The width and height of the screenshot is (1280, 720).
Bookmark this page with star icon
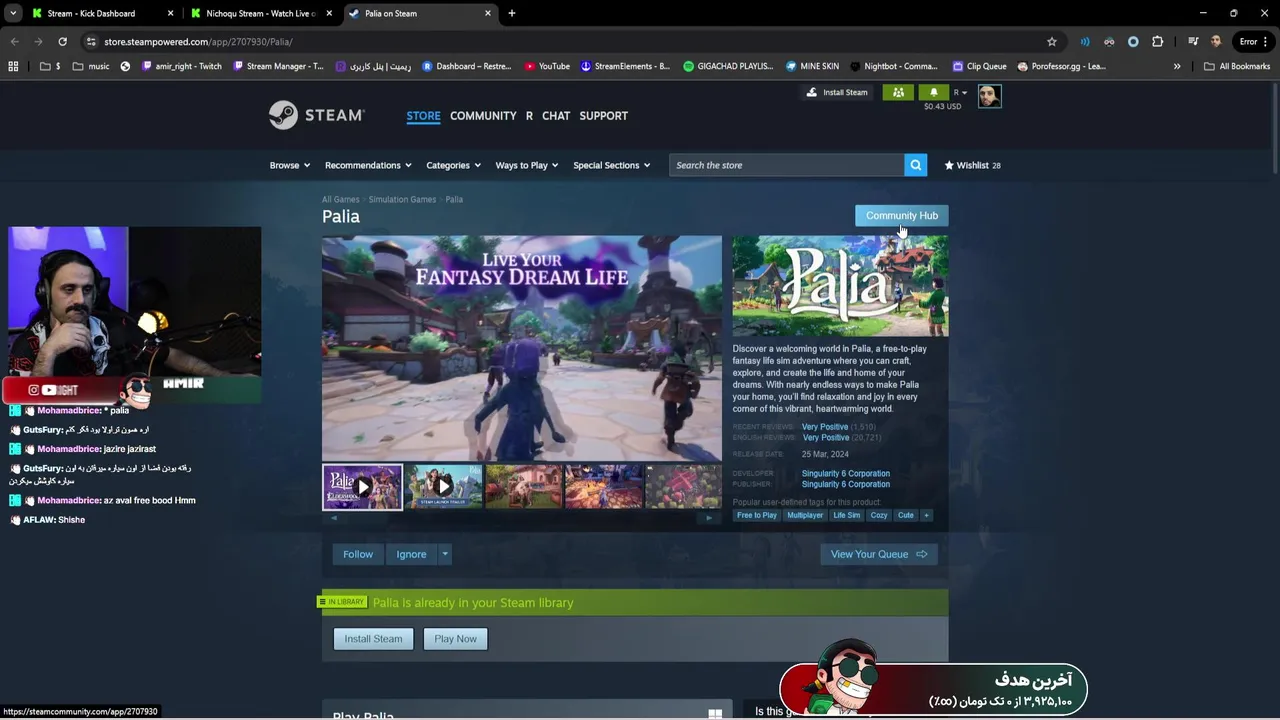coord(1052,42)
